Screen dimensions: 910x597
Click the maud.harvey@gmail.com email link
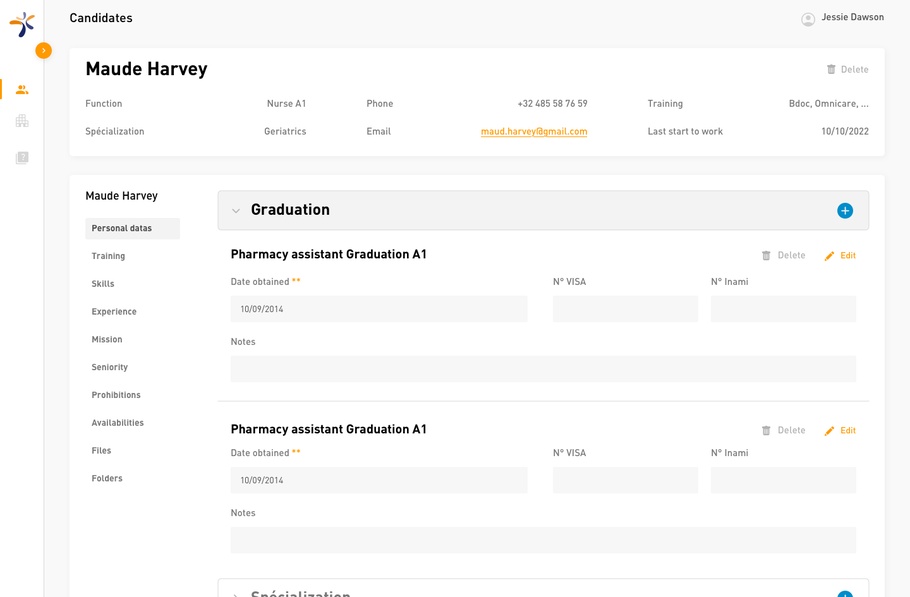(533, 132)
